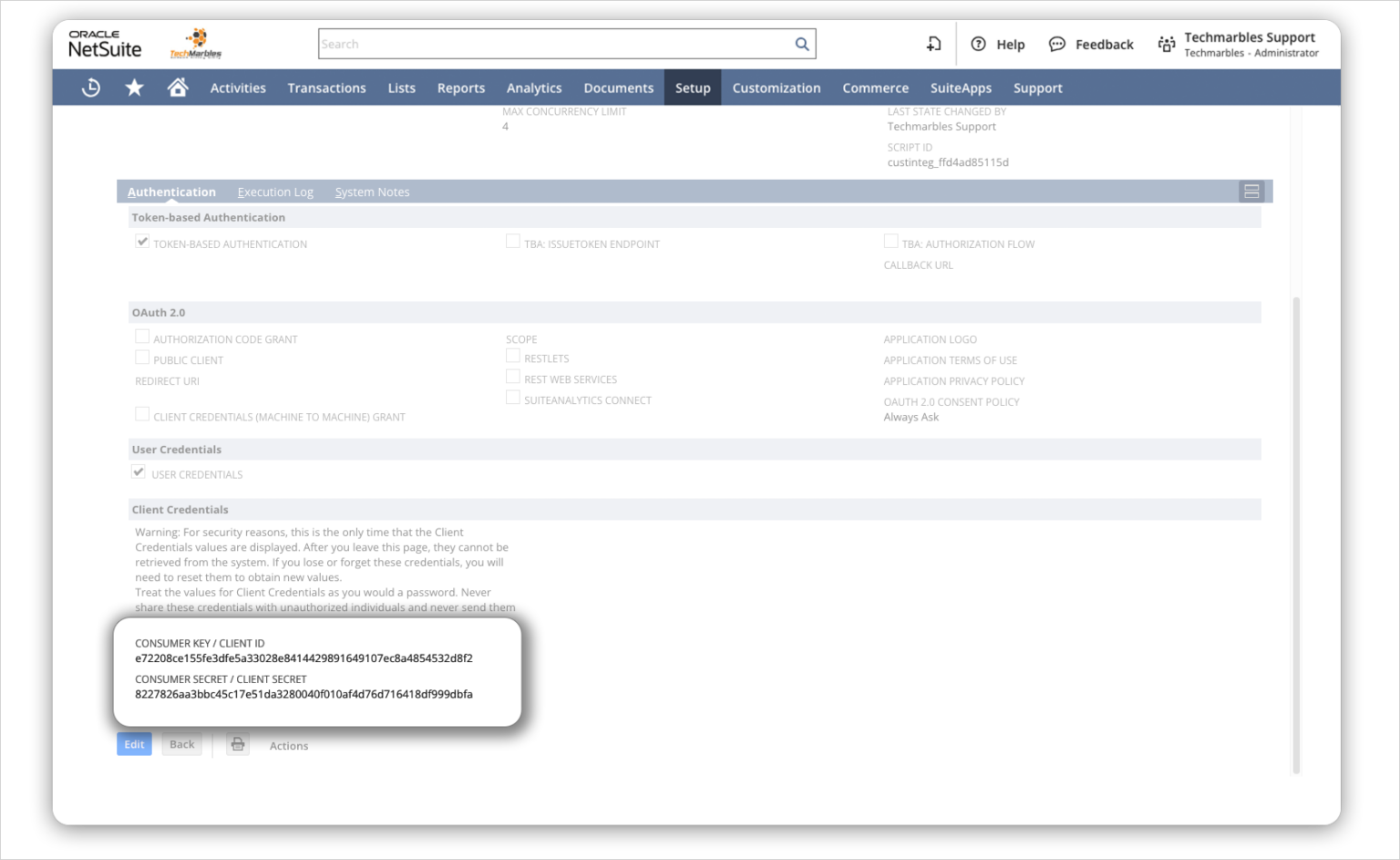Select the Consumer Key value starting with e72208
1400x860 pixels.
(x=304, y=658)
